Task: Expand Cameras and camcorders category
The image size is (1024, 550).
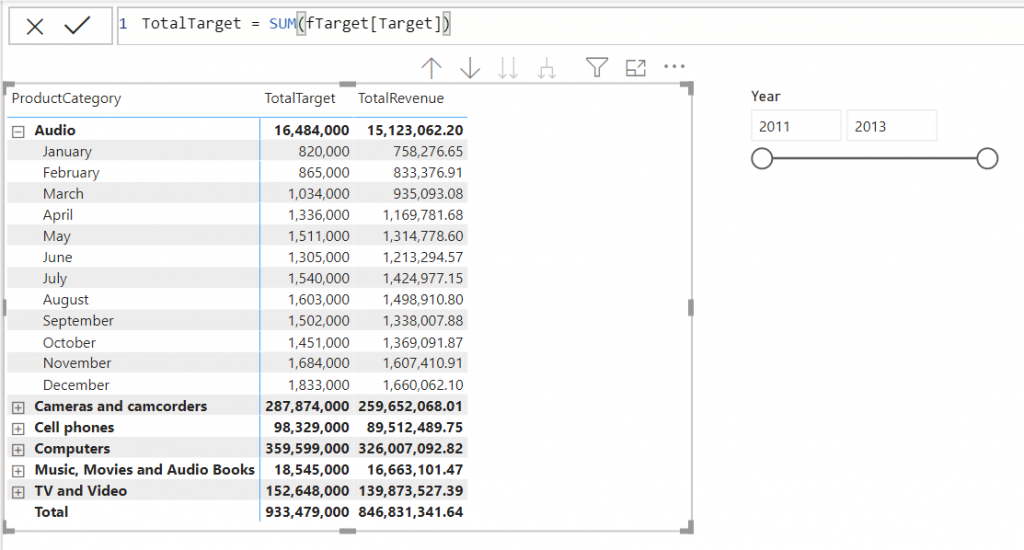Action: [x=18, y=408]
